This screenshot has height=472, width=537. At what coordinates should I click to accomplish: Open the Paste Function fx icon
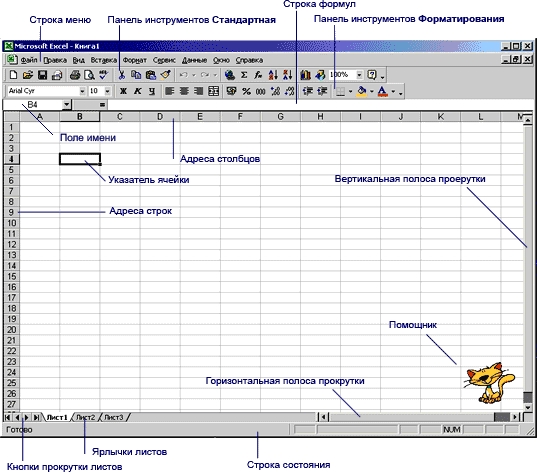click(258, 75)
